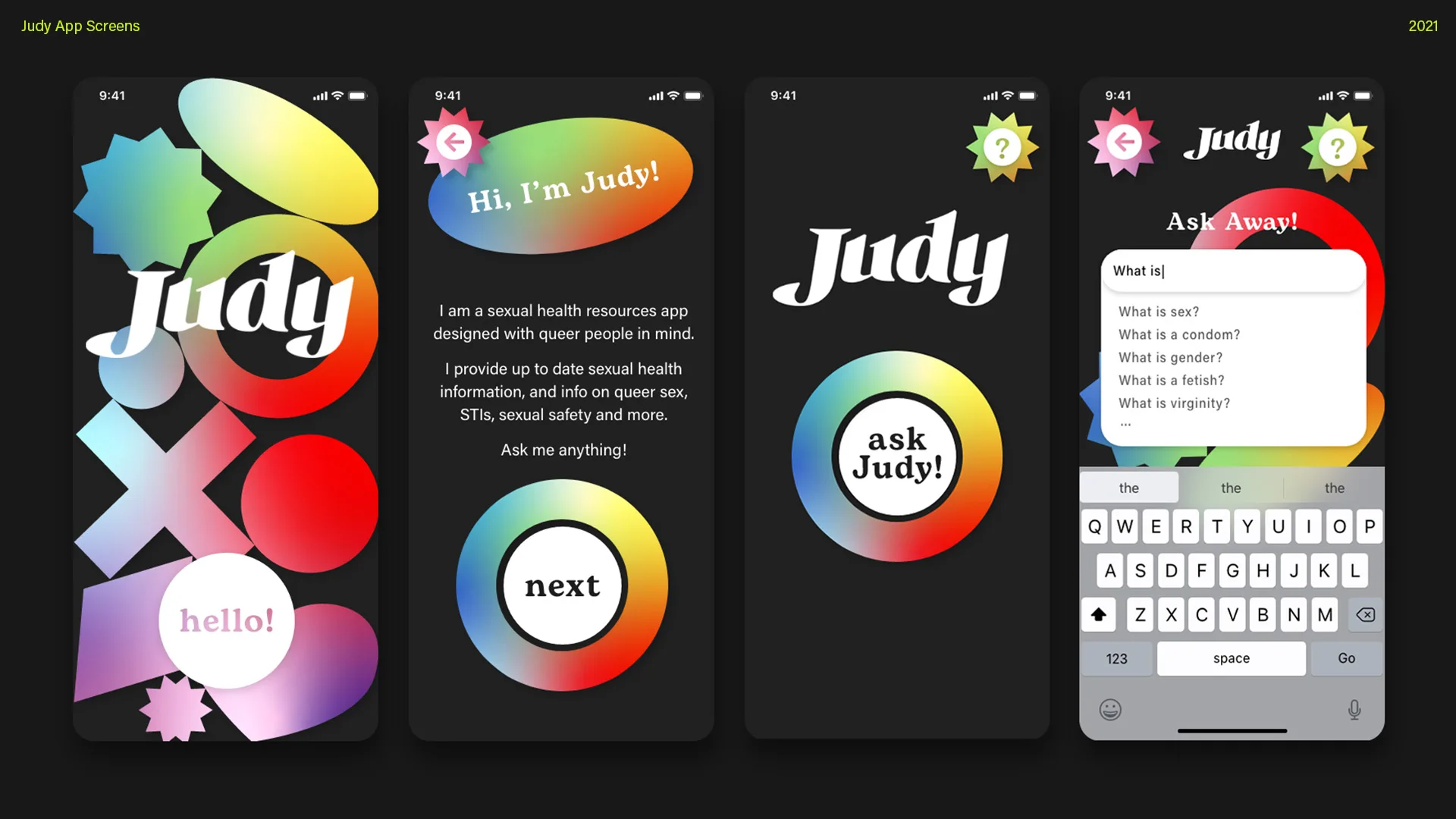This screenshot has width=1456, height=819.
Task: Click the 'What is' text input field
Action: (x=1232, y=271)
